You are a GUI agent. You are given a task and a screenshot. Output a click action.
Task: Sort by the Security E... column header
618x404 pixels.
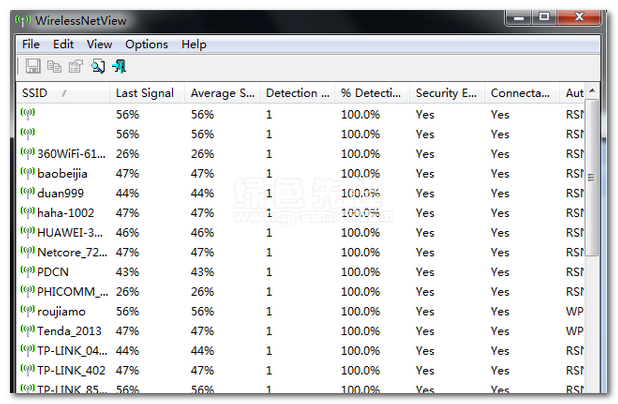[447, 93]
